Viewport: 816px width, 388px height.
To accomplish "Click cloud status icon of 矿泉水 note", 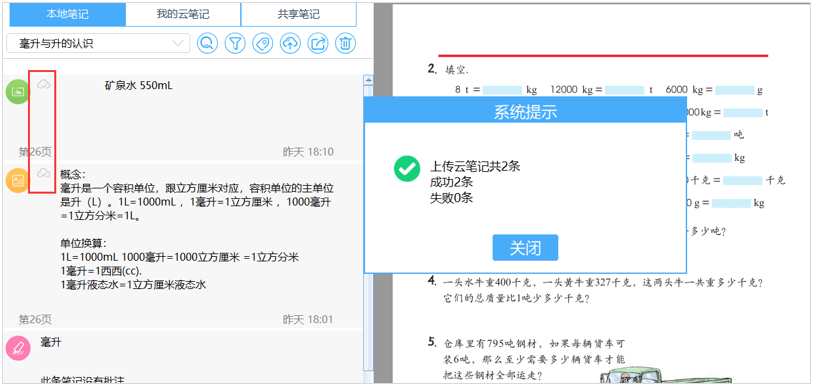I will [x=44, y=84].
